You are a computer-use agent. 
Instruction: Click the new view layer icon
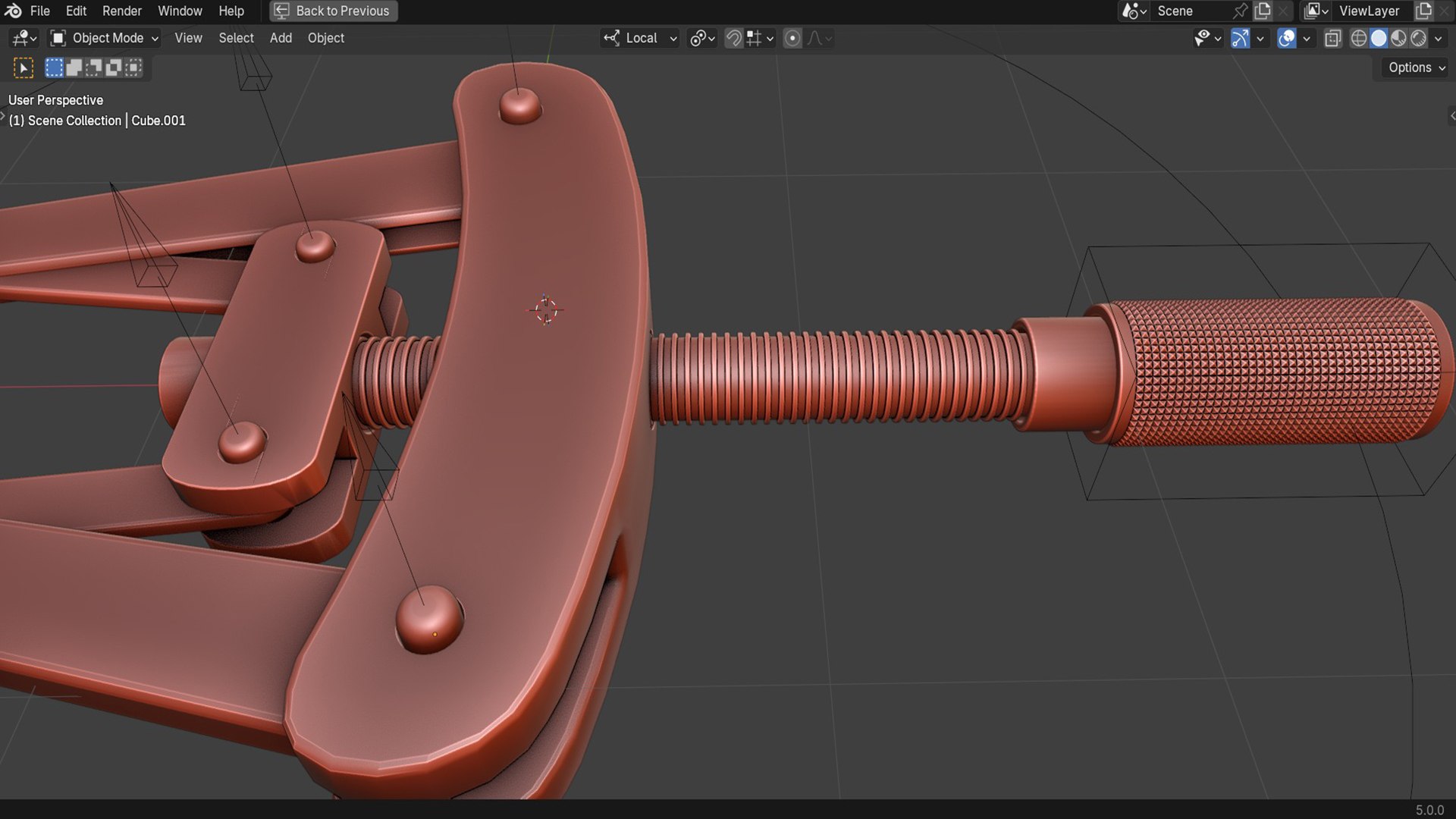(x=1423, y=11)
